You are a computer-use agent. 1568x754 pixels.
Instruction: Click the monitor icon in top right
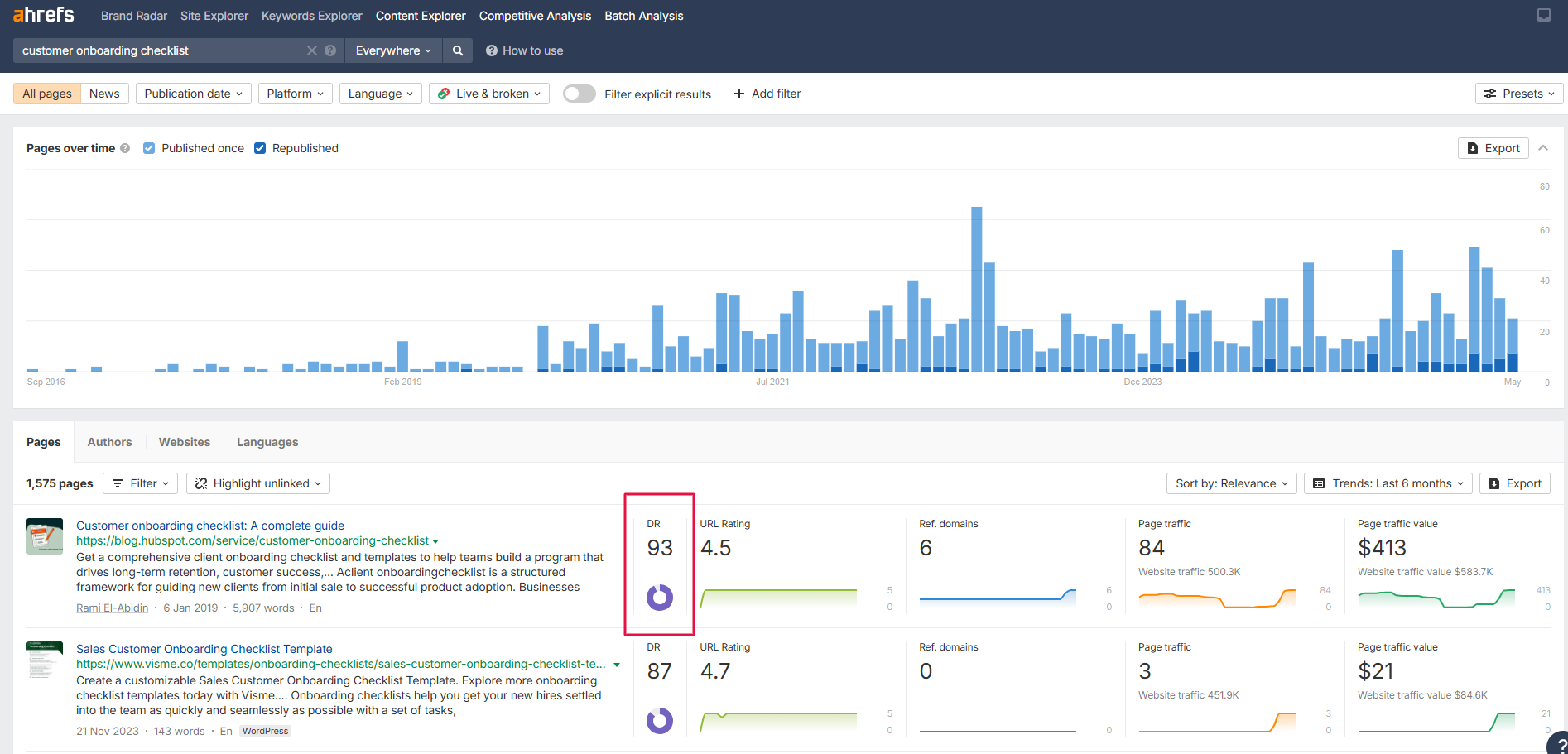coord(1544,15)
